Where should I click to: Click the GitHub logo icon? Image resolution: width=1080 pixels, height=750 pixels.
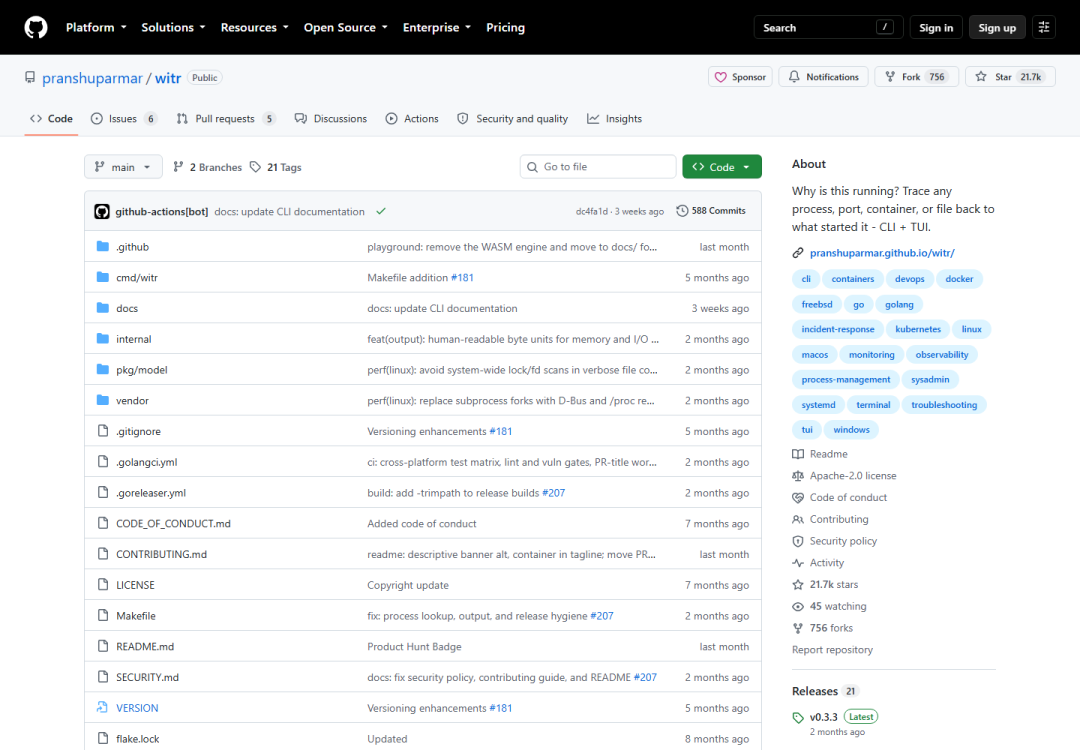[36, 28]
